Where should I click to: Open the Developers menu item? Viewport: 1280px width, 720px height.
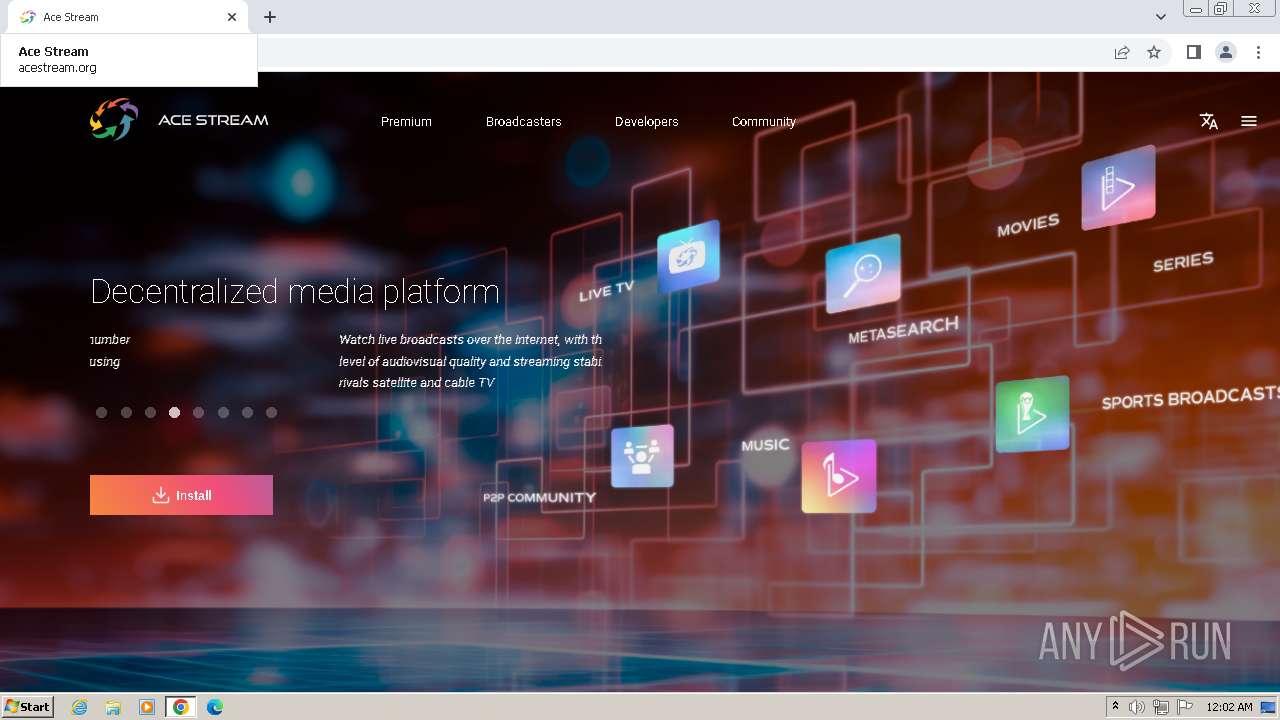647,122
